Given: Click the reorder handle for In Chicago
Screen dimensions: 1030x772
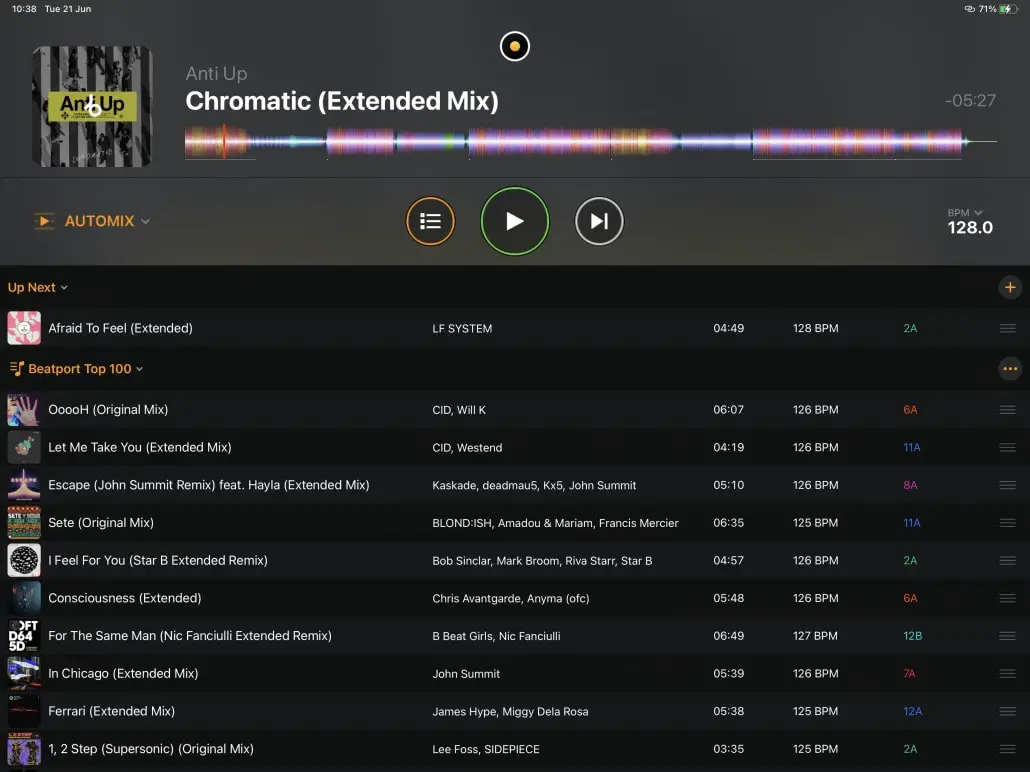Looking at the screenshot, I should pyautogui.click(x=1008, y=673).
